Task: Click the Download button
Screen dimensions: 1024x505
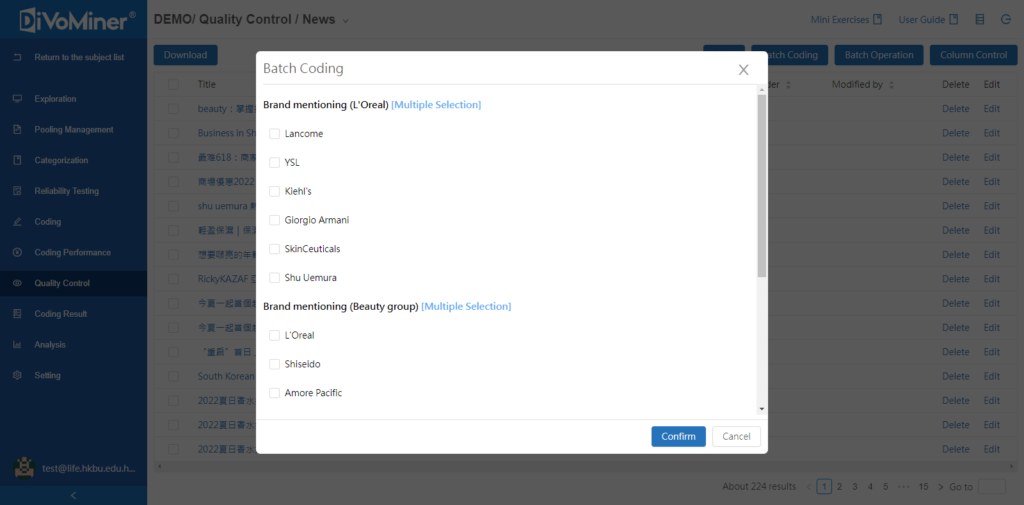Action: (185, 55)
